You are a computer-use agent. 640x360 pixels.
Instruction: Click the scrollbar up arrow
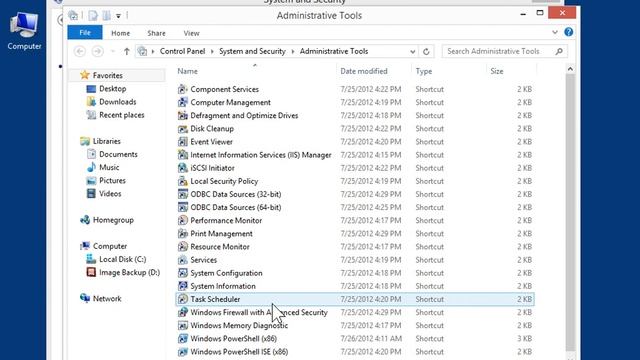[570, 69]
